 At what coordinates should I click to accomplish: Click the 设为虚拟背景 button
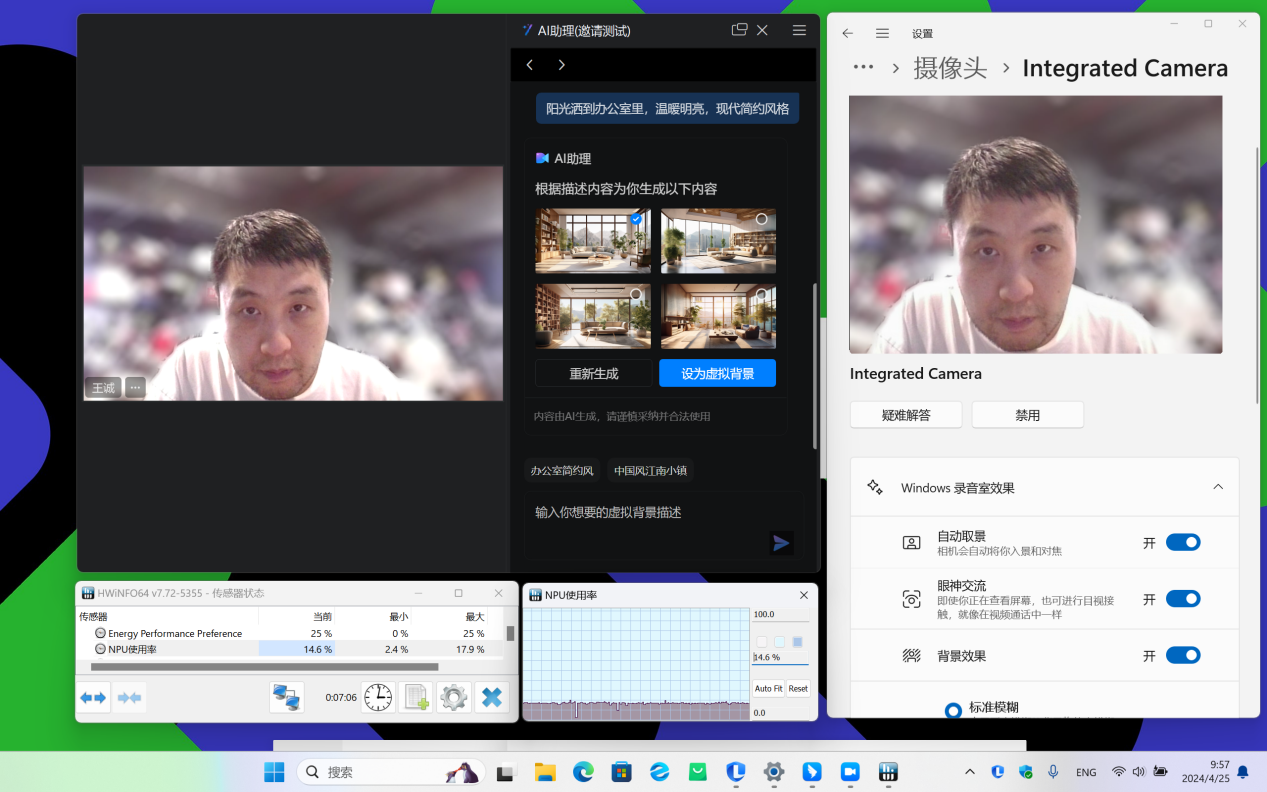(x=717, y=372)
